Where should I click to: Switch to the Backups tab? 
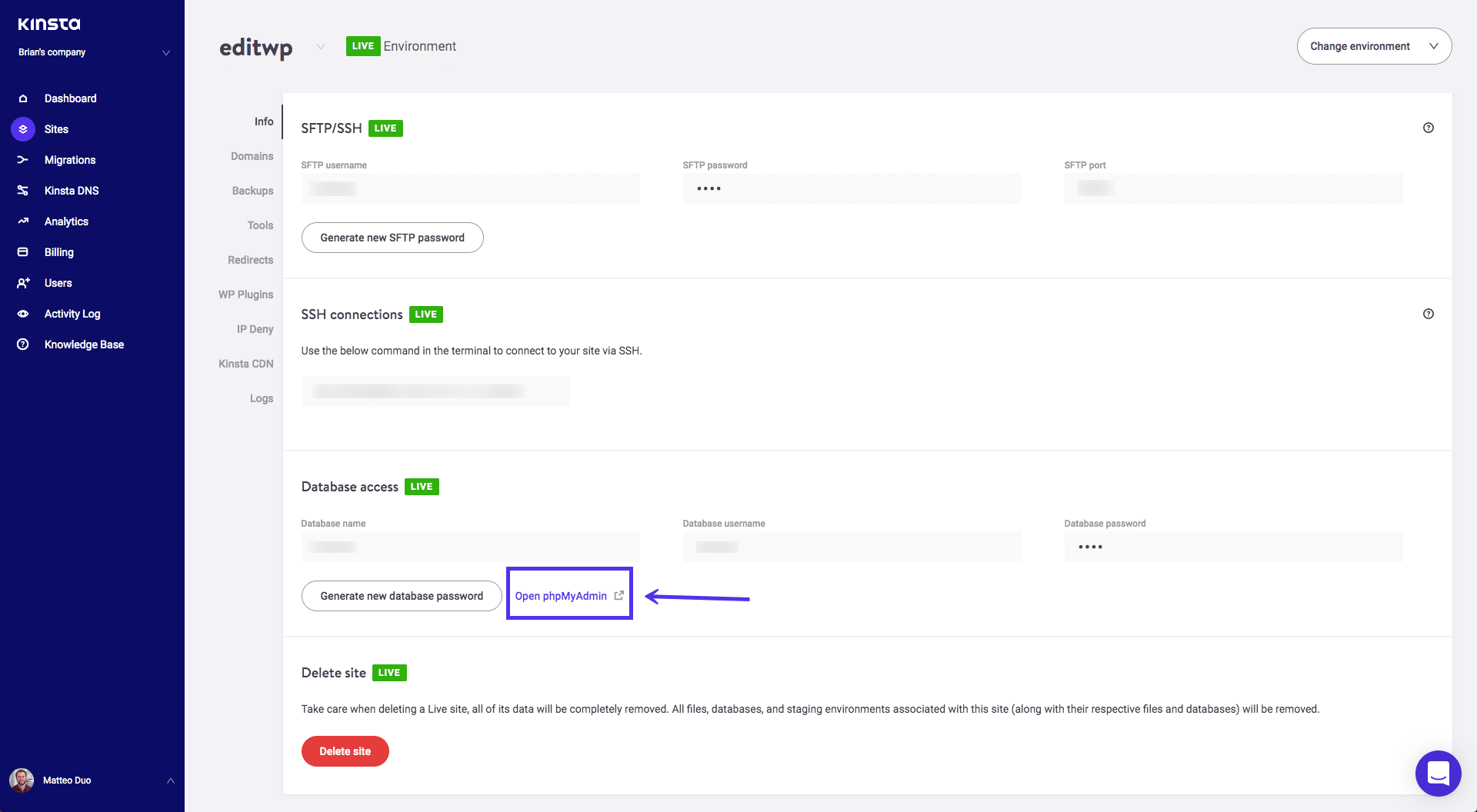(253, 190)
